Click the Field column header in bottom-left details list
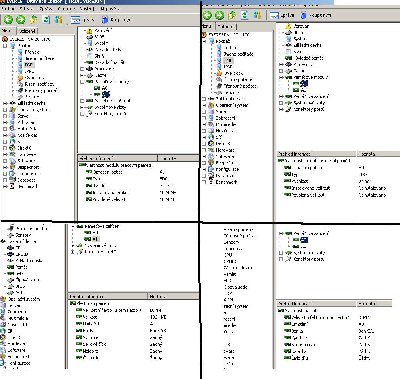Screen dimensions: 400x379 (108, 296)
